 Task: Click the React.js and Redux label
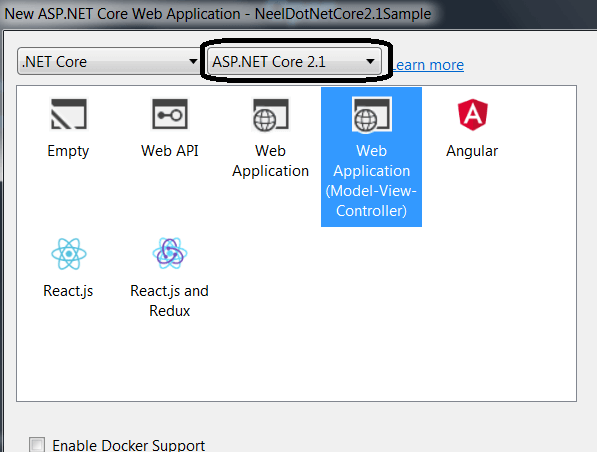(169, 301)
